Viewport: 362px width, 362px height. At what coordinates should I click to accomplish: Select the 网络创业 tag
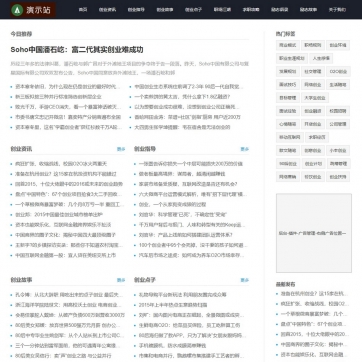click(x=313, y=84)
